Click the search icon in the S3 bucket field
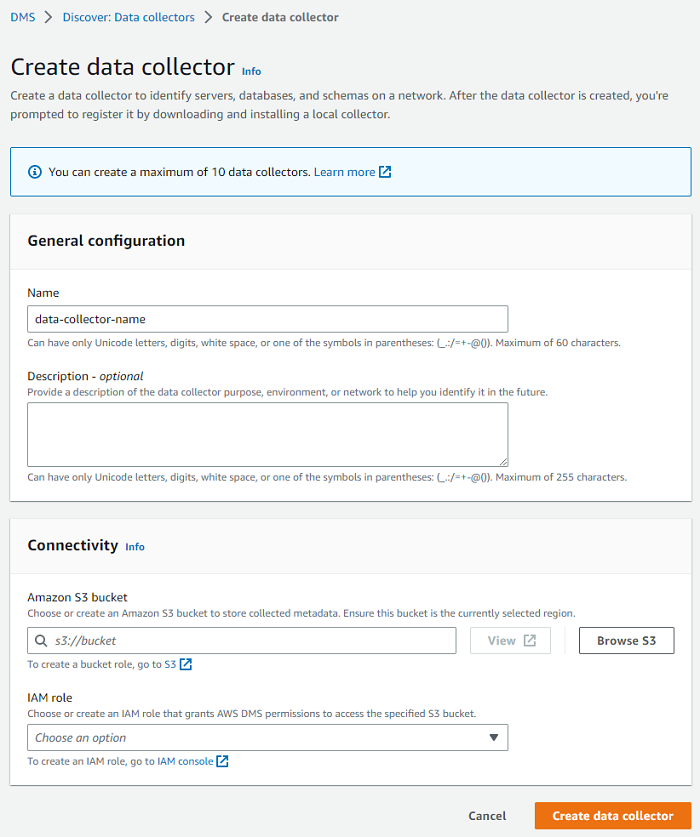700x837 pixels. tap(39, 640)
